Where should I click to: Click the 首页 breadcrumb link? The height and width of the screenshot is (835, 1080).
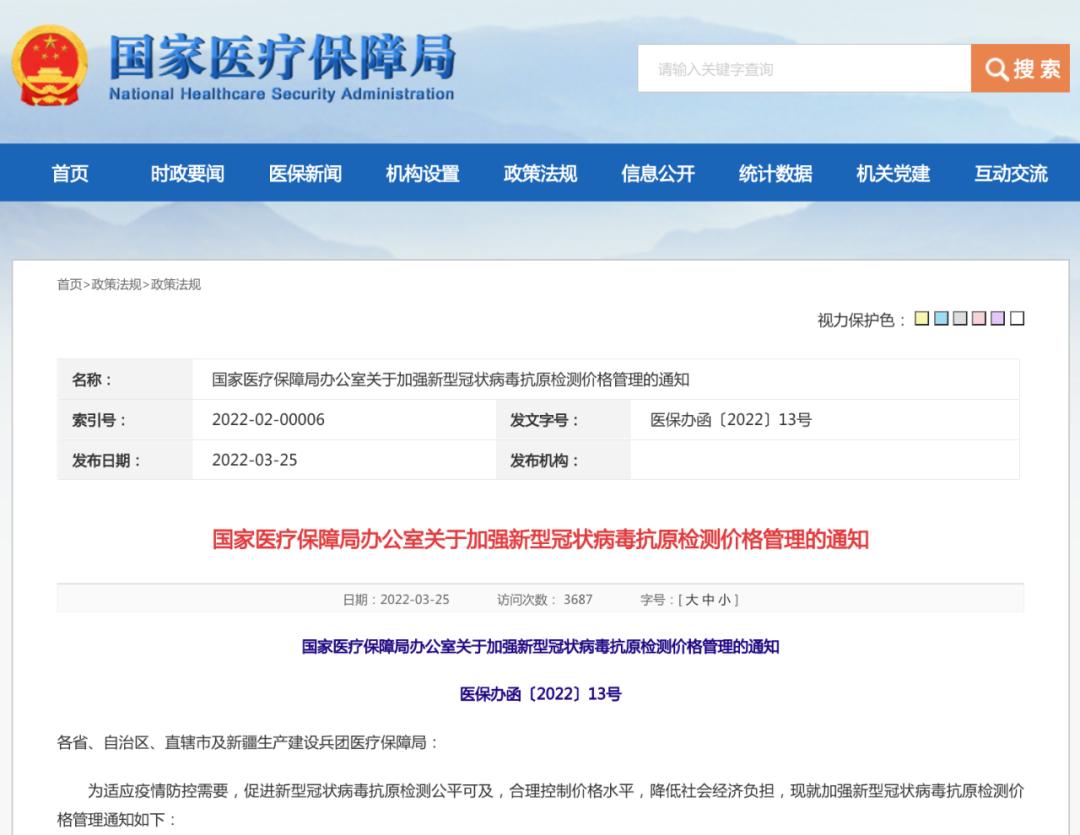[69, 283]
